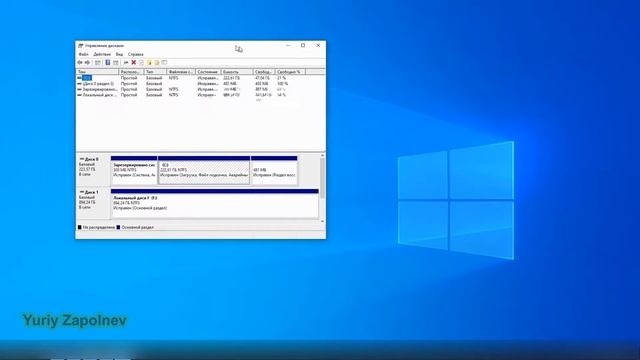Sort by the Емкость column header
This screenshot has height=360, width=640.
pos(237,72)
